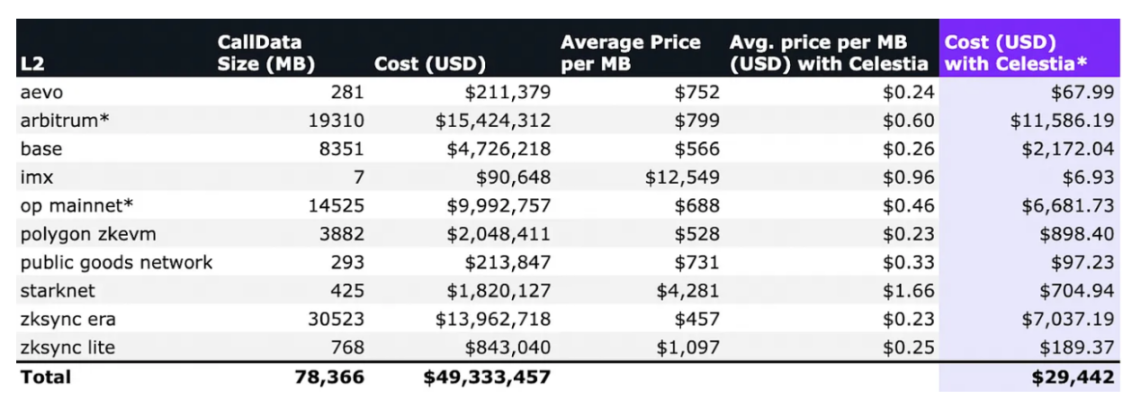Click the '$4,726,218' cost cell for base
This screenshot has height=408, width=1141.
click(x=493, y=150)
